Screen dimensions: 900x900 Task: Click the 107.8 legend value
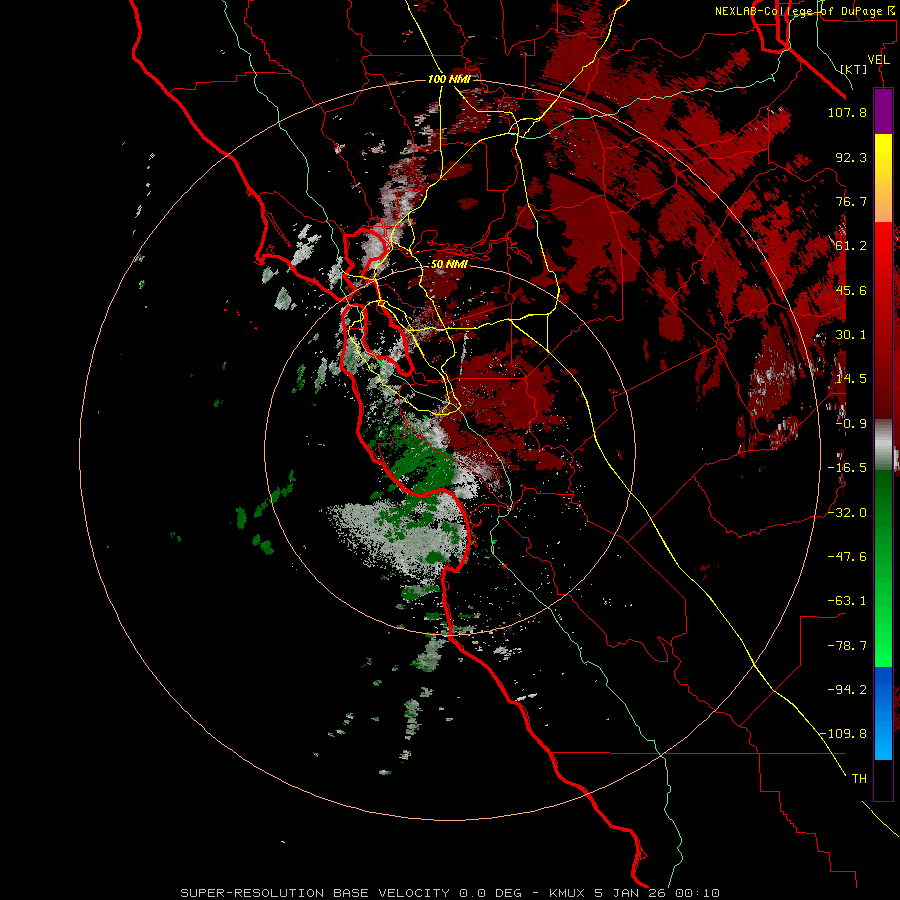pos(847,112)
